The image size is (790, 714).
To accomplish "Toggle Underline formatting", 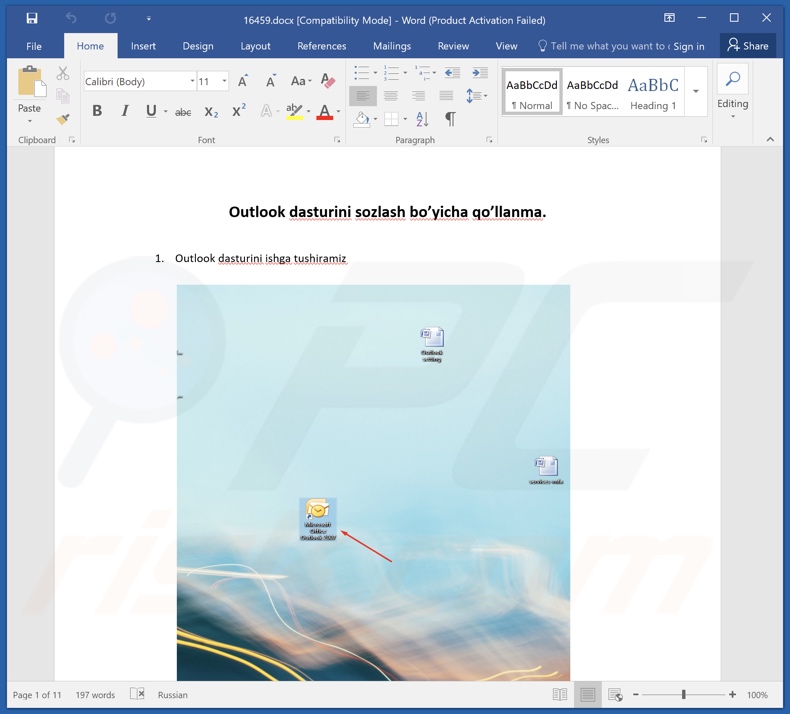I will pyautogui.click(x=151, y=111).
